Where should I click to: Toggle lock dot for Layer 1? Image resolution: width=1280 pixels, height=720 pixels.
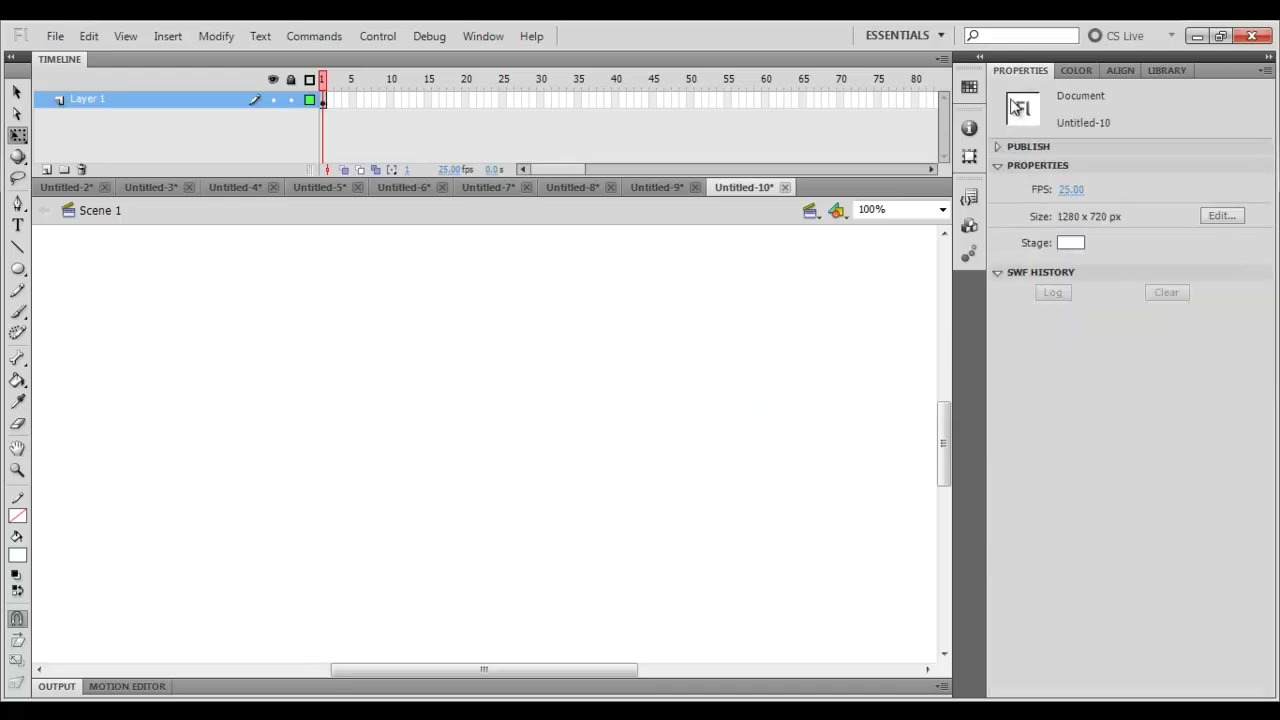point(291,100)
